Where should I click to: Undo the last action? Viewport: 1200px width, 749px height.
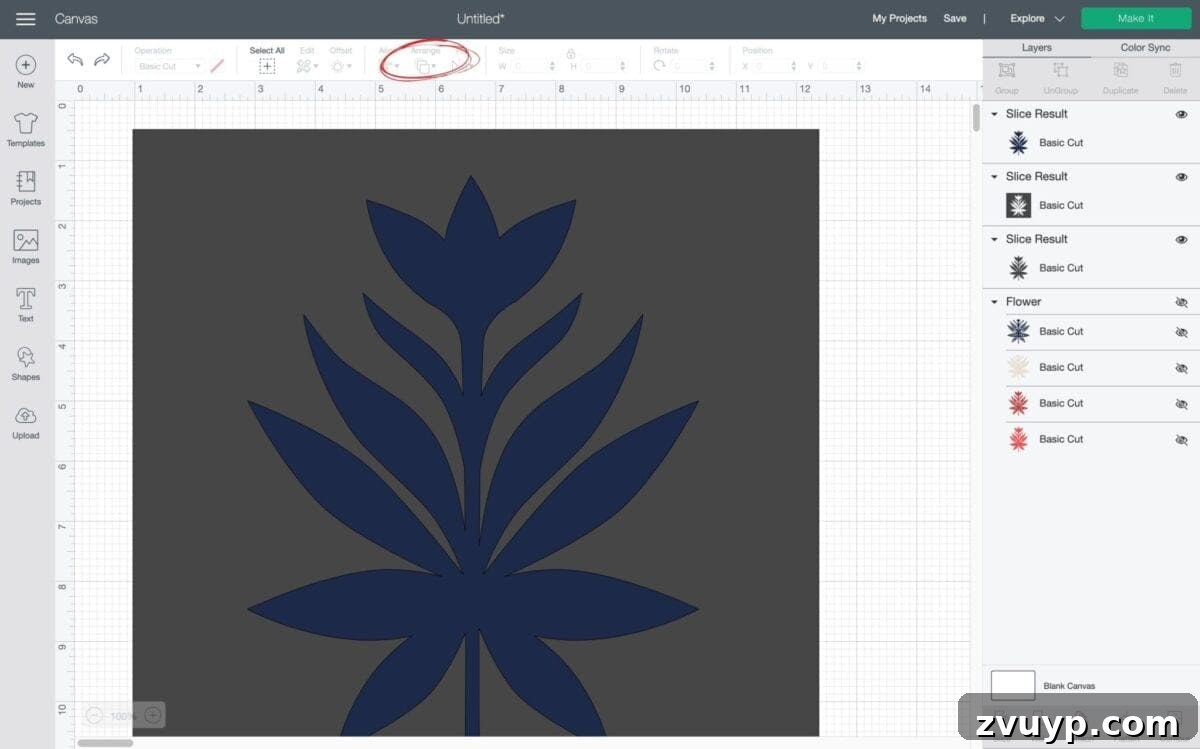[75, 60]
